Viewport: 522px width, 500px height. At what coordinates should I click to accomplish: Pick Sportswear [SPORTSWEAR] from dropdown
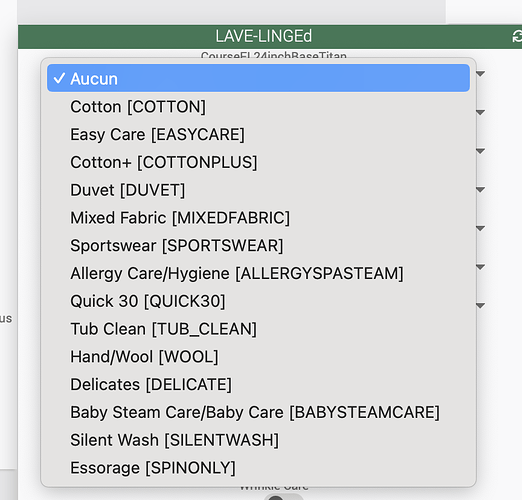[x=258, y=246]
